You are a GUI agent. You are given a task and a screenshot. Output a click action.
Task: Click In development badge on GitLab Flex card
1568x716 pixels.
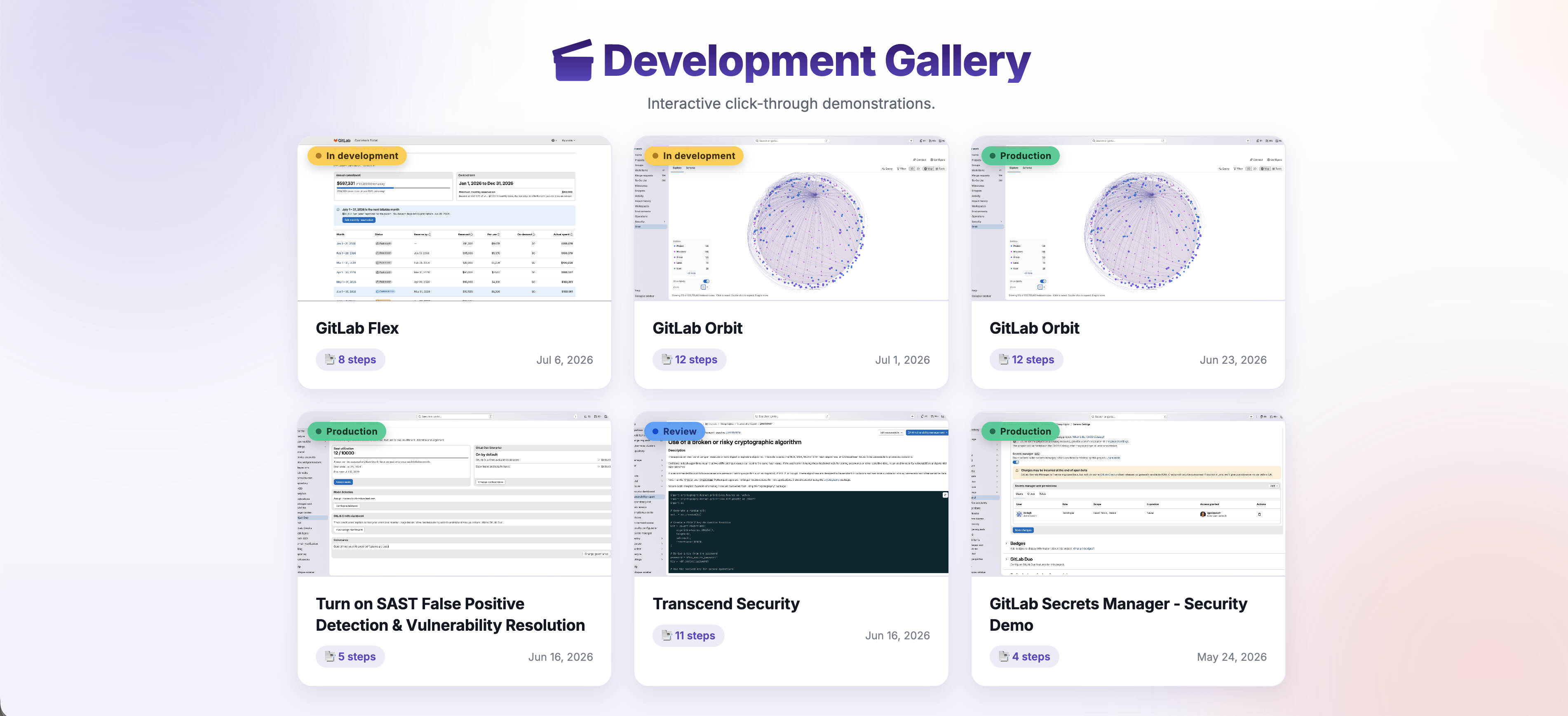pos(357,156)
